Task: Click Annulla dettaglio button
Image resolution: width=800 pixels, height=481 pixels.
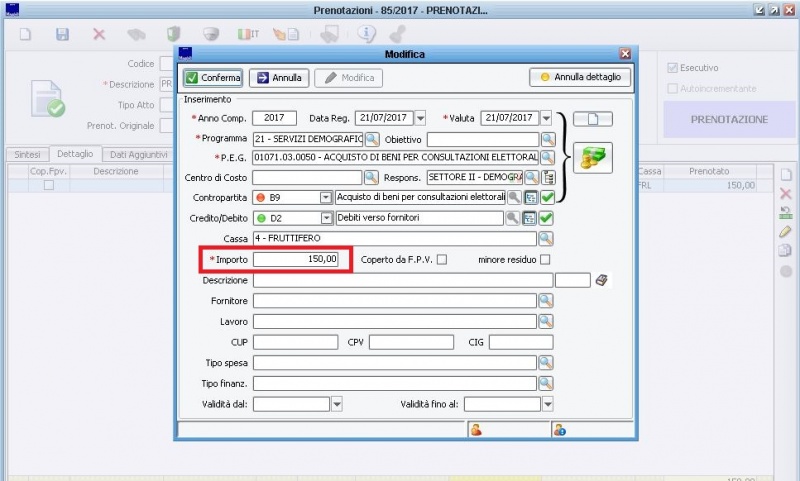Action: pos(580,77)
